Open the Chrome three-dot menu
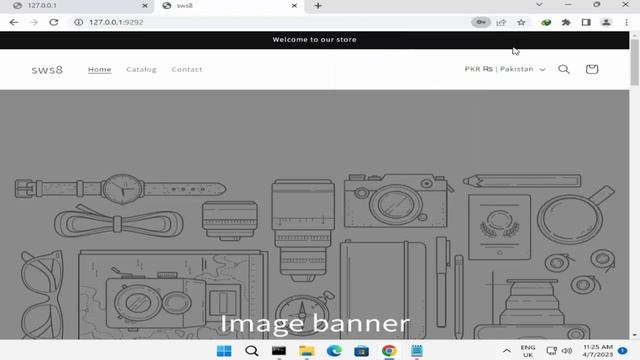Screen dimensions: 640x360 [x=627, y=22]
